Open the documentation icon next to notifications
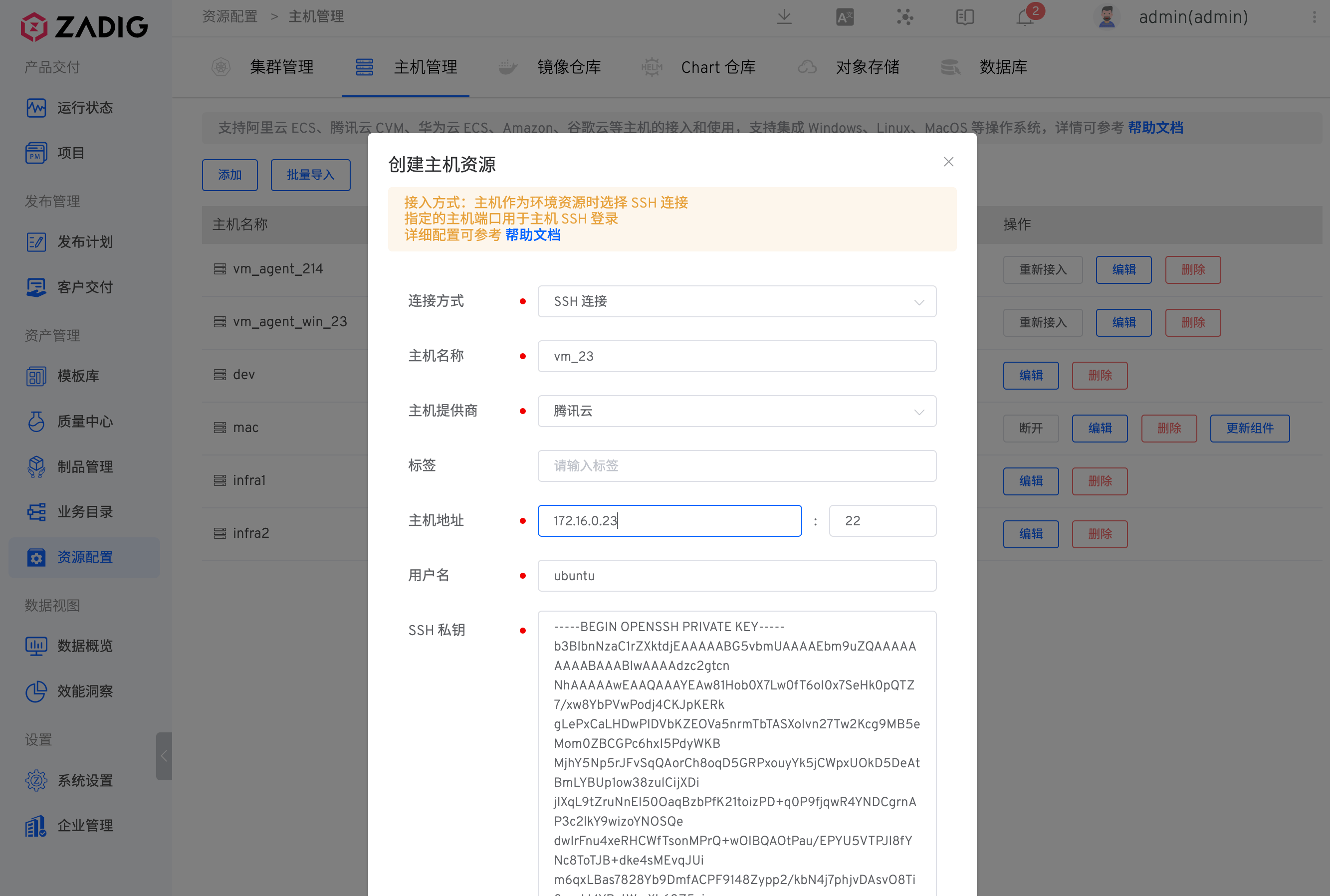Image resolution: width=1330 pixels, height=896 pixels. [964, 17]
